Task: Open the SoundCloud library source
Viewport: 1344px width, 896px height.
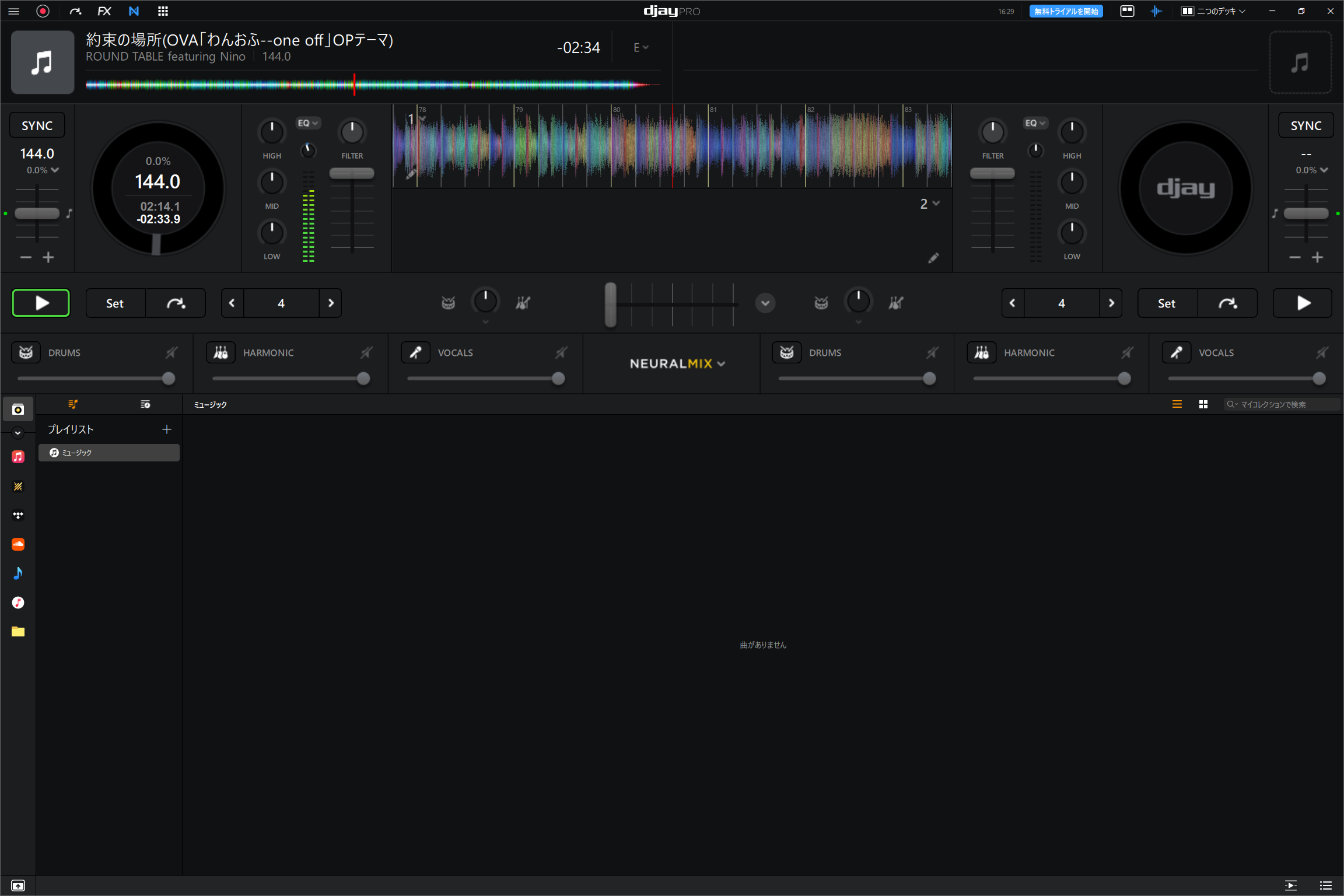Action: pos(18,544)
